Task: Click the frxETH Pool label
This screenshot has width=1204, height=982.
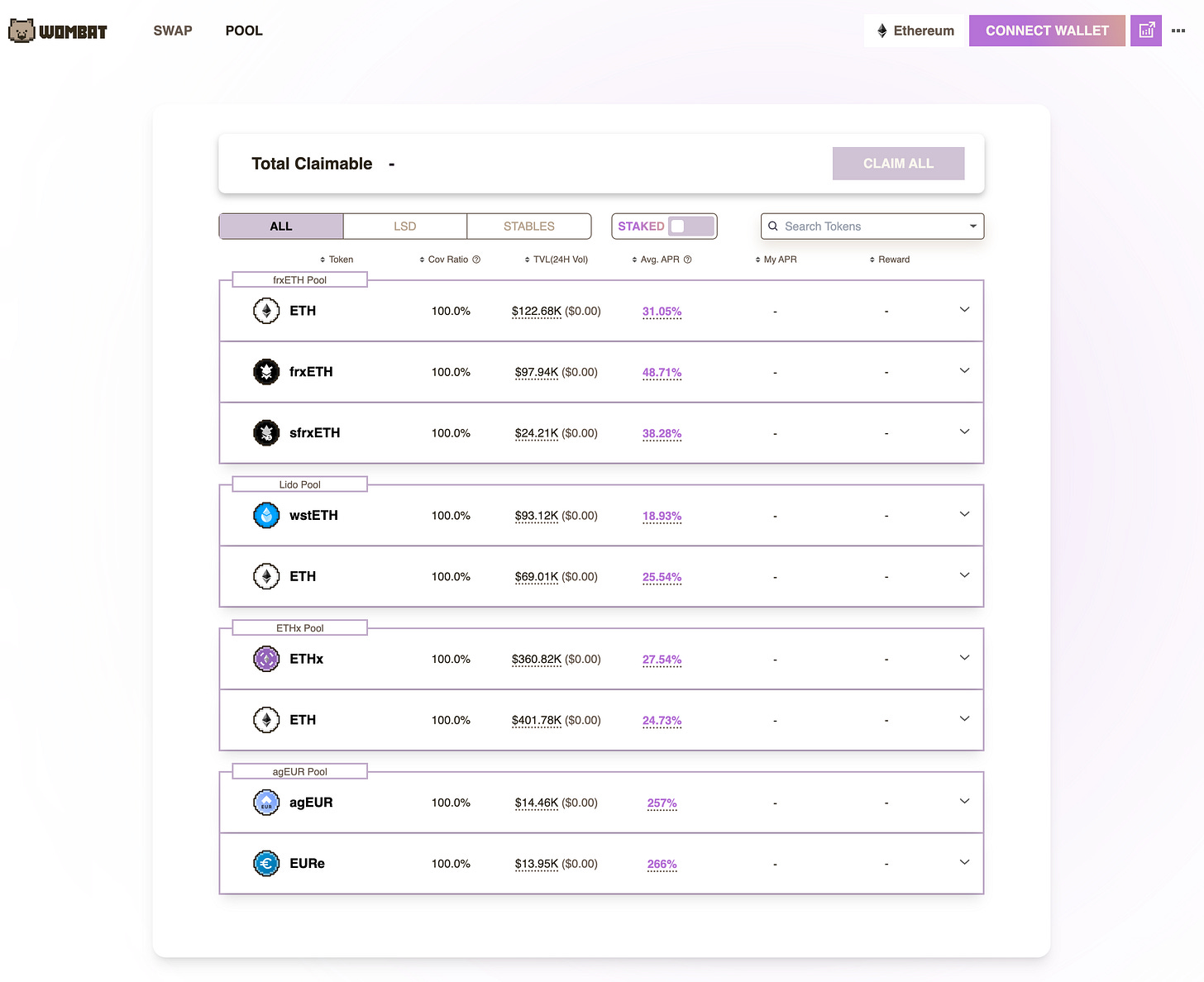Action: 299,280
